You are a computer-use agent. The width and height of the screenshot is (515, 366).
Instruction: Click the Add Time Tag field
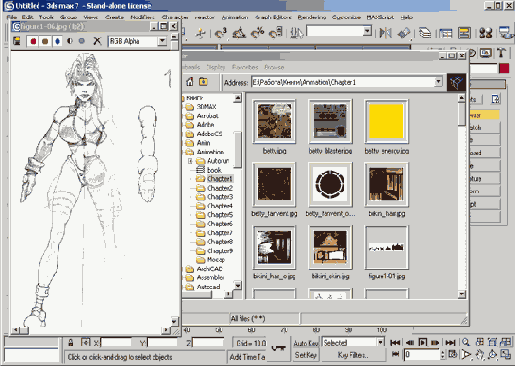[247, 357]
